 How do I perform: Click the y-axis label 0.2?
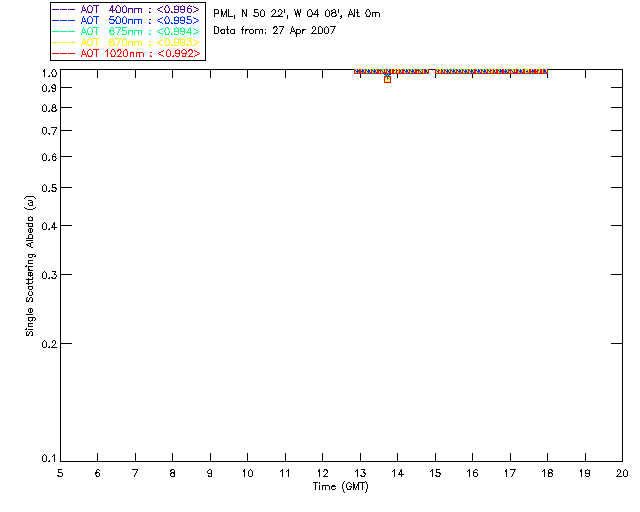pos(49,344)
